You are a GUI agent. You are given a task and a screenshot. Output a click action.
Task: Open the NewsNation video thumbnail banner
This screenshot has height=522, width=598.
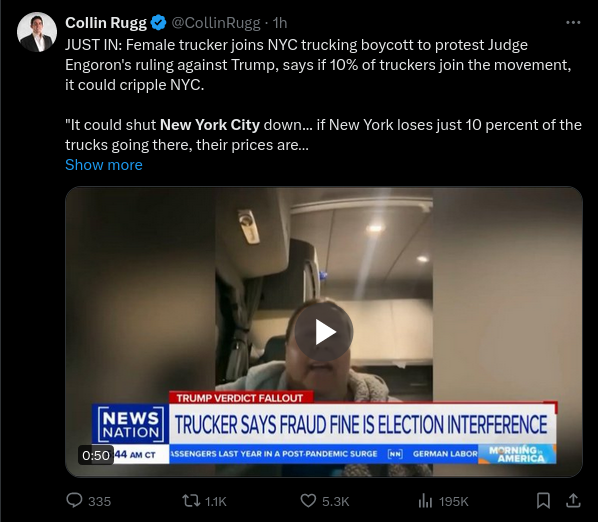tap(324, 427)
